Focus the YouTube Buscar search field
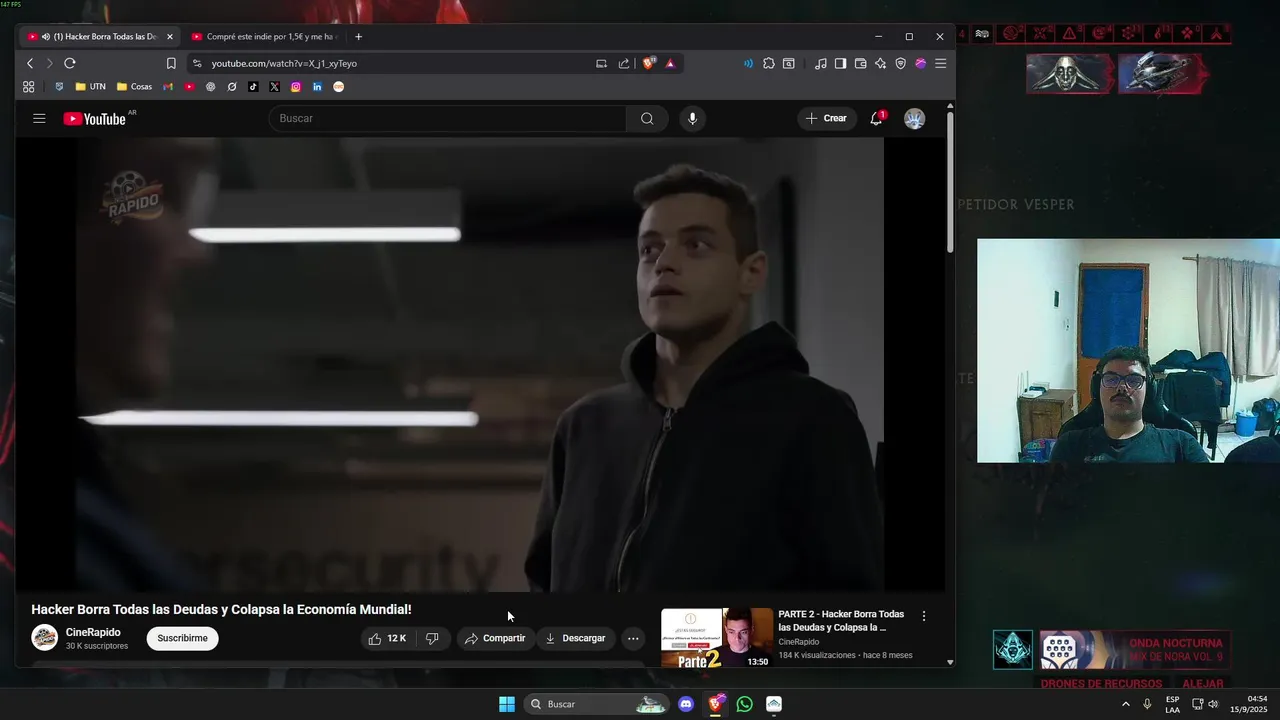Viewport: 1280px width, 720px height. (x=448, y=118)
